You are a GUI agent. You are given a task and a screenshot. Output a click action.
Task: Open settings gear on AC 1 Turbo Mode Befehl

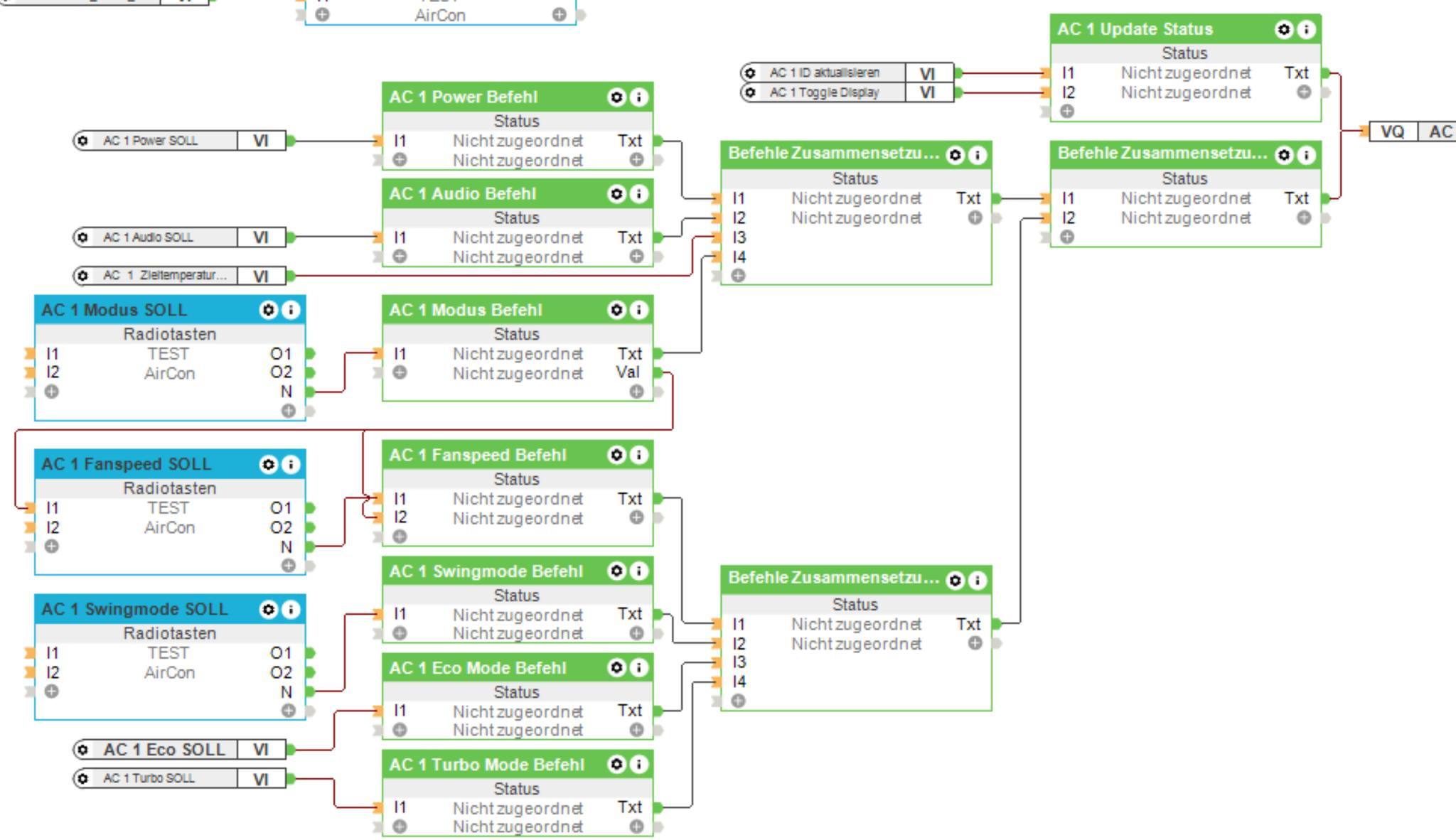[x=616, y=765]
